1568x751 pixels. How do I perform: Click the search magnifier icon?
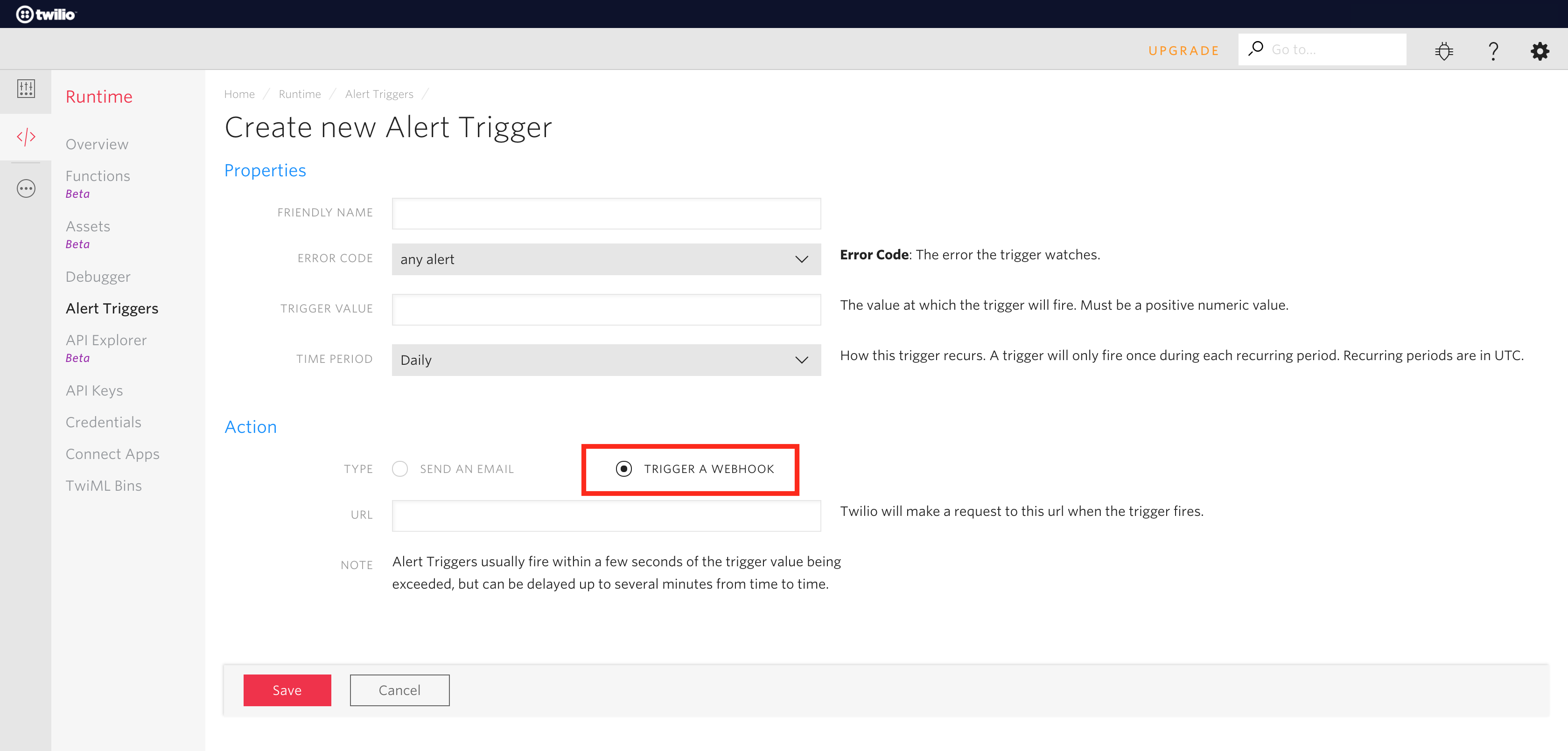coord(1256,49)
